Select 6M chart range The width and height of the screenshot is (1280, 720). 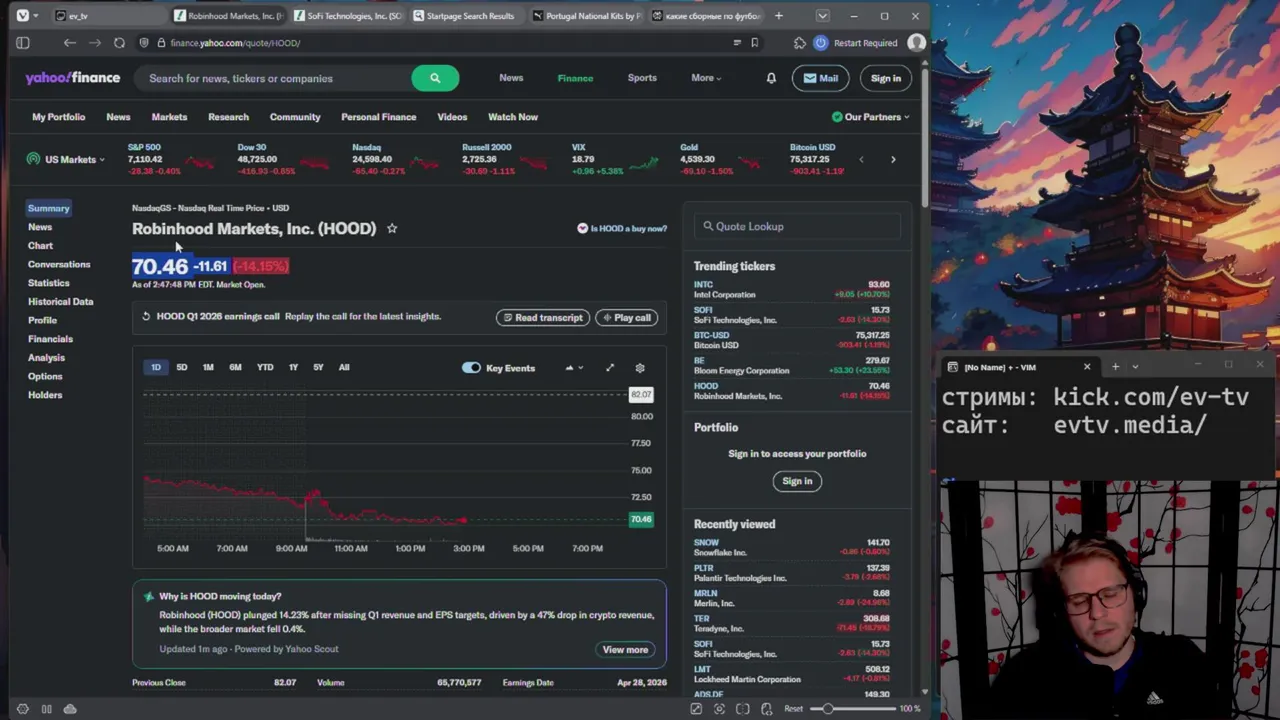pyautogui.click(x=235, y=367)
